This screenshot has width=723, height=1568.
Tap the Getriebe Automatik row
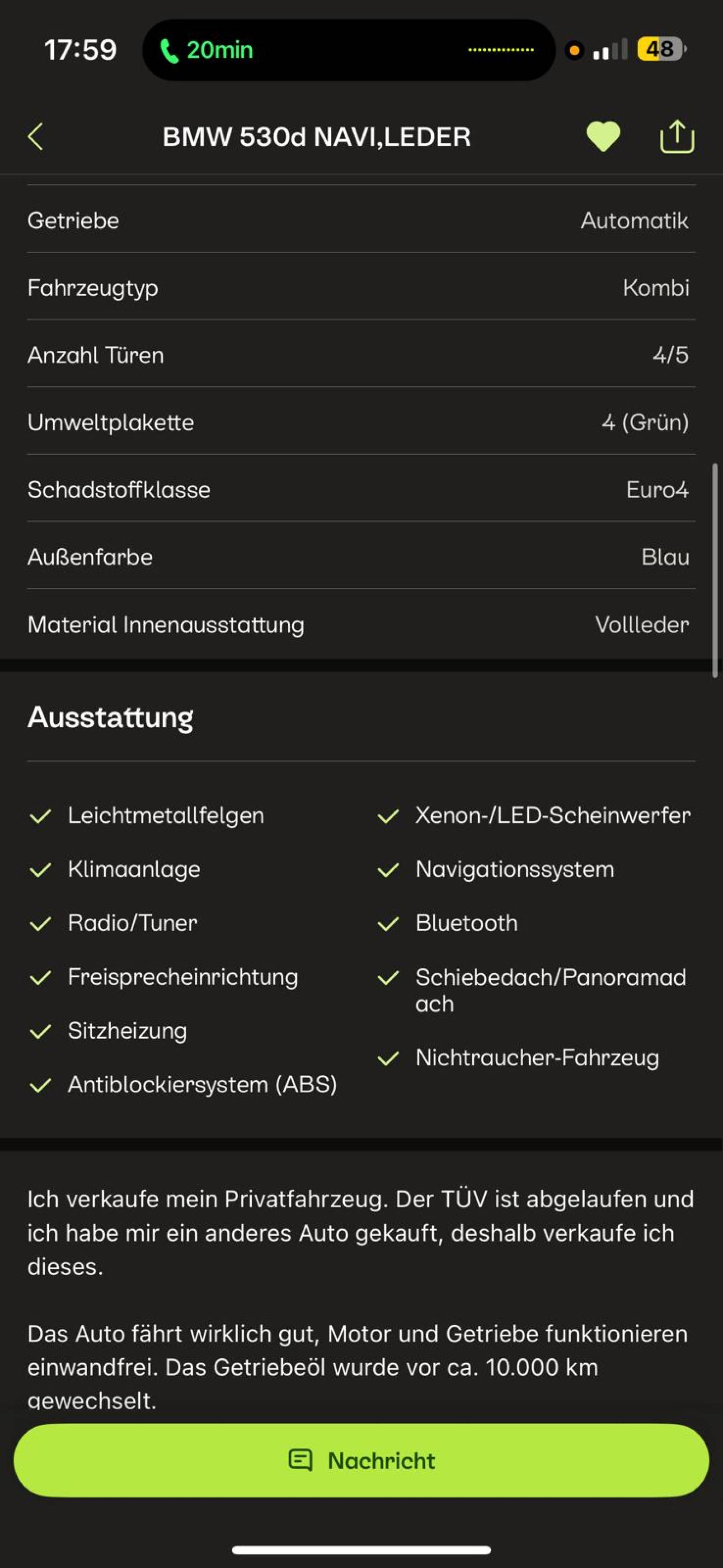pos(361,220)
